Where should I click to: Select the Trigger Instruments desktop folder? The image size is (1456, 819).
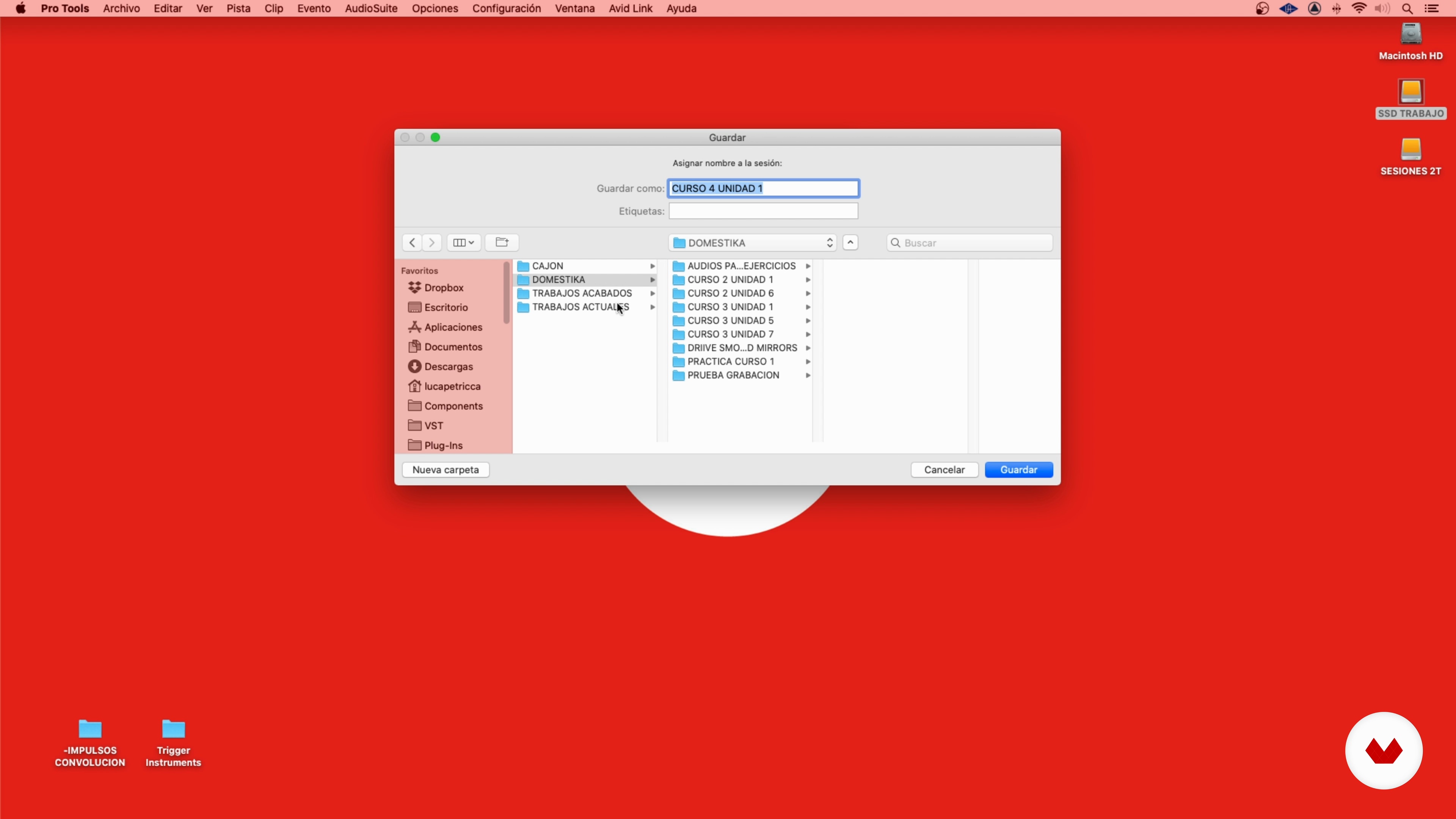tap(174, 743)
